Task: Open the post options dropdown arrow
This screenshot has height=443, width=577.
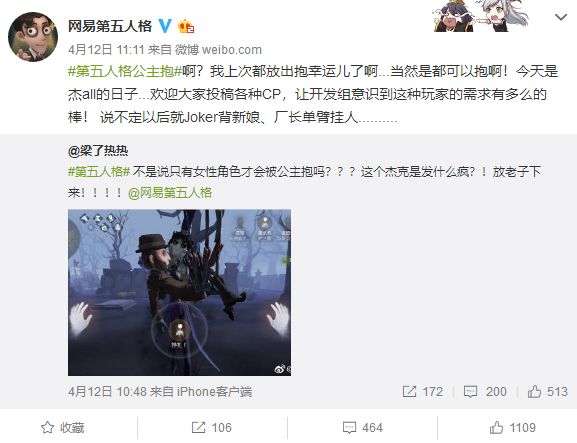Action: (x=560, y=17)
